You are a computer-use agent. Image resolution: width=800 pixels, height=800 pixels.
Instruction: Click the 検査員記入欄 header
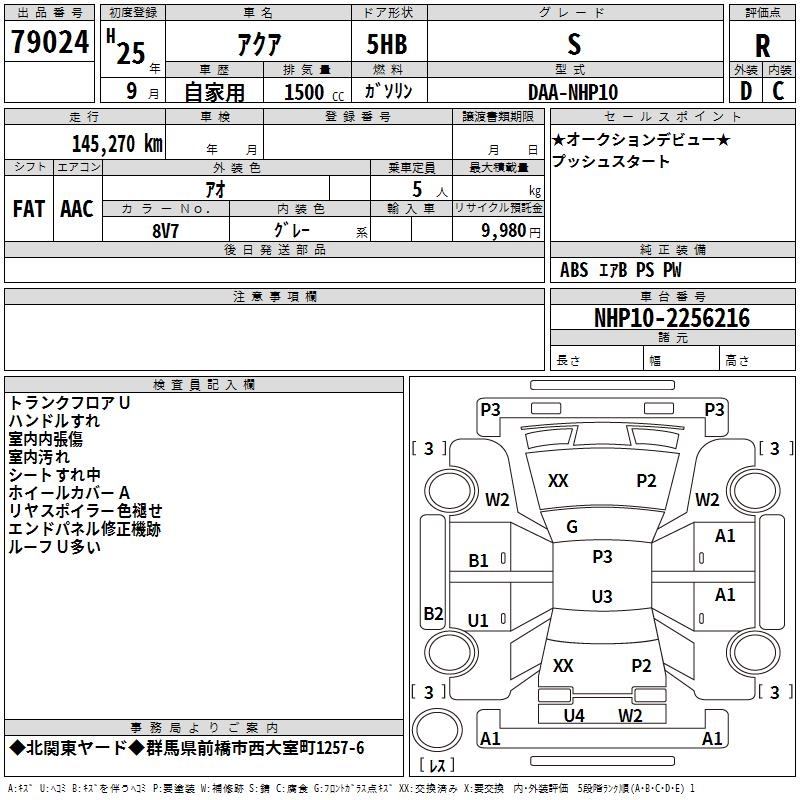pos(204,385)
